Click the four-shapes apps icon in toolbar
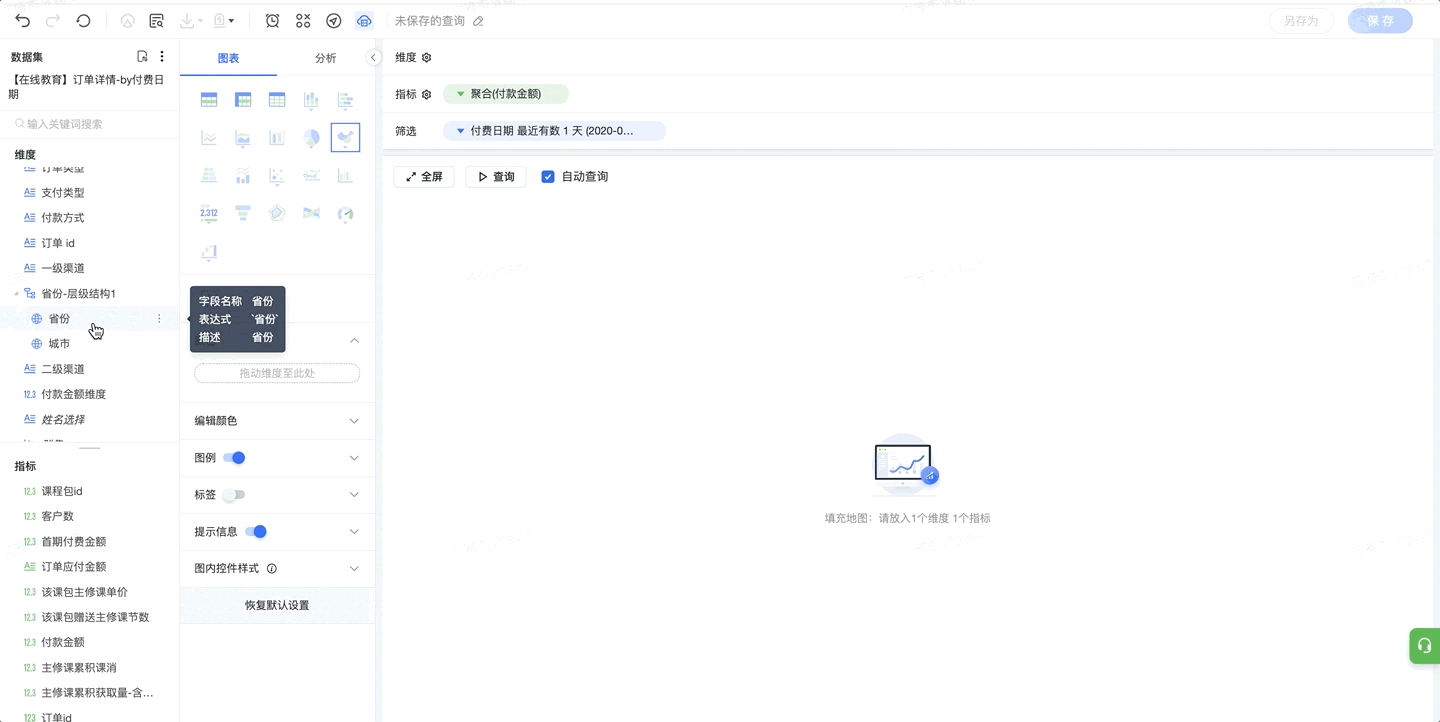 [303, 21]
